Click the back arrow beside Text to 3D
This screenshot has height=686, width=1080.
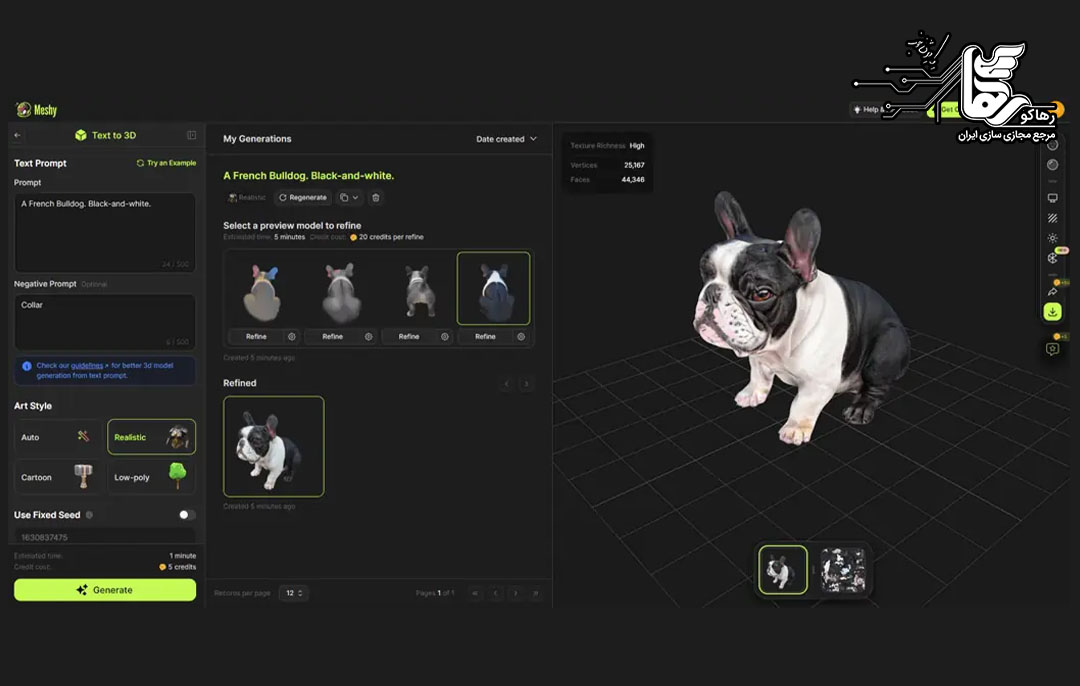point(17,135)
